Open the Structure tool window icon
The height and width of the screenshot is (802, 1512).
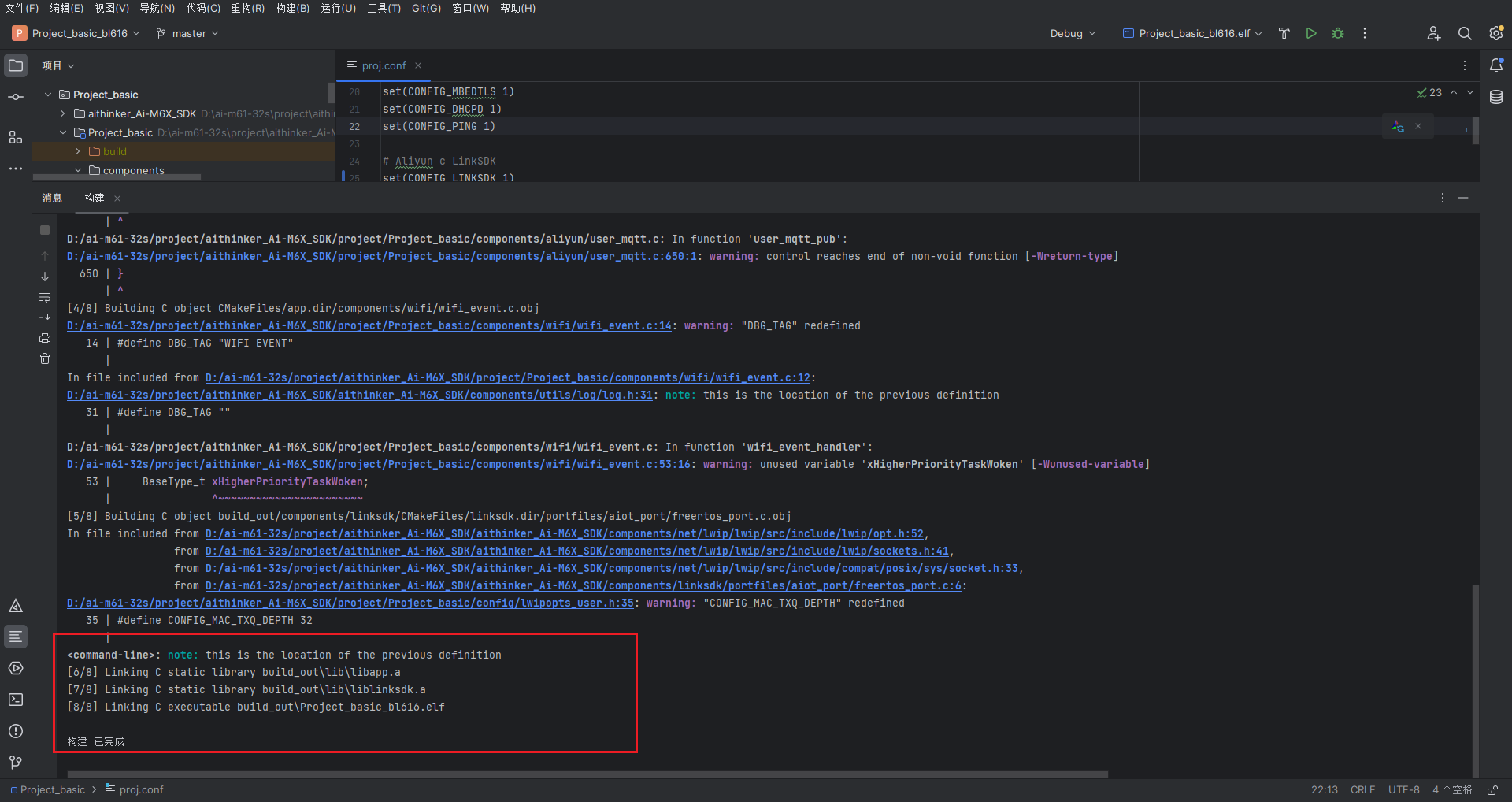16,137
